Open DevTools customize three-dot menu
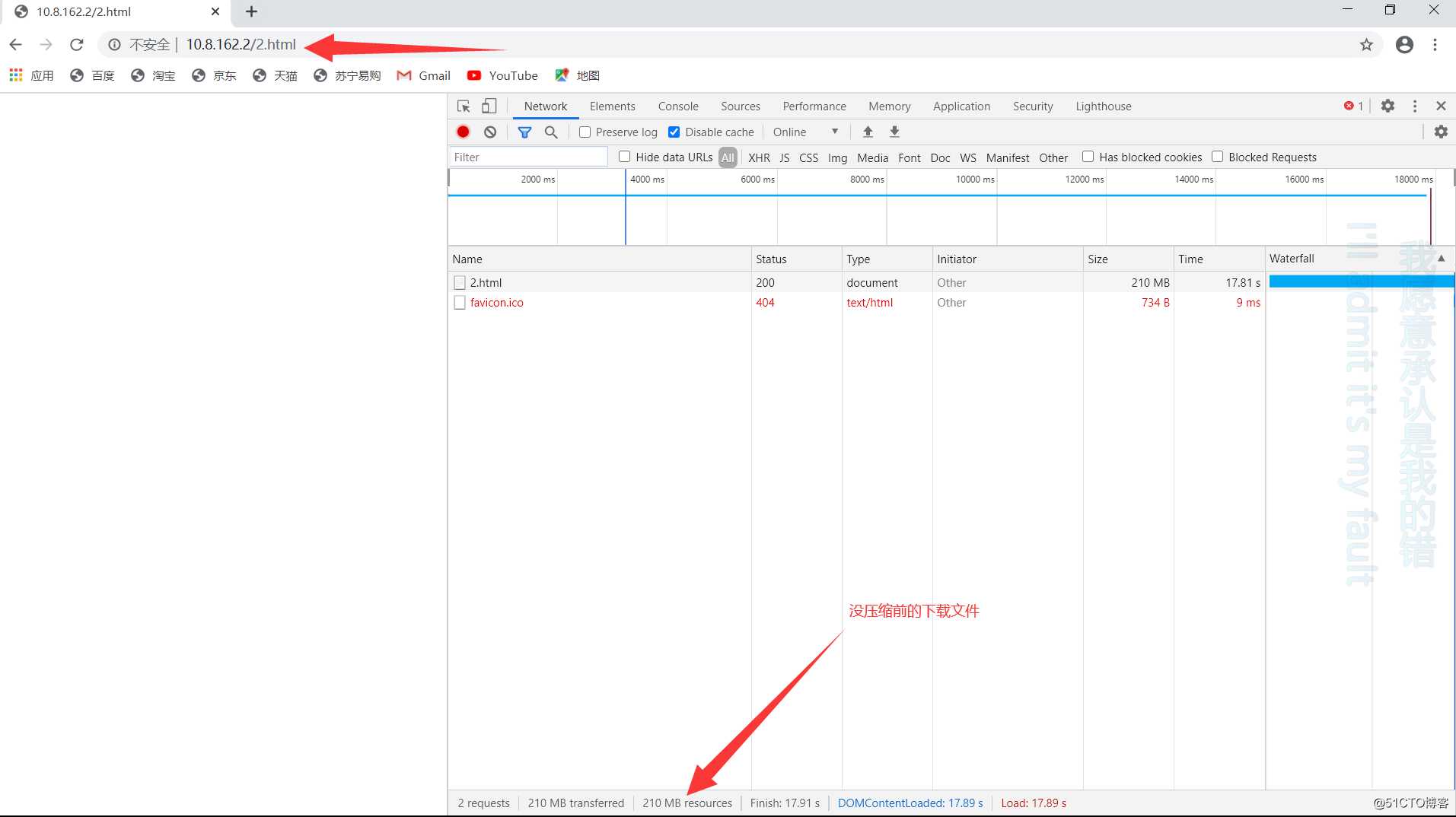Screen dimensions: 1456x817 [x=1415, y=106]
